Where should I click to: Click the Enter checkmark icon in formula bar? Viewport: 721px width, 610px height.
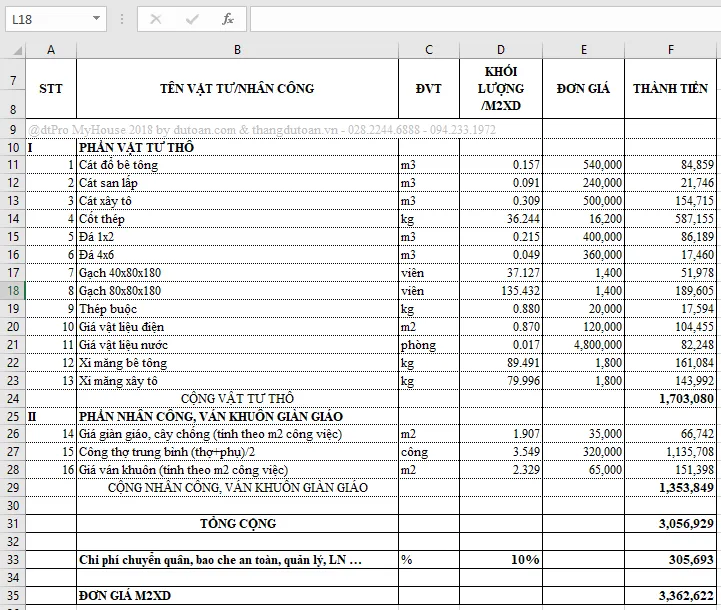point(191,19)
